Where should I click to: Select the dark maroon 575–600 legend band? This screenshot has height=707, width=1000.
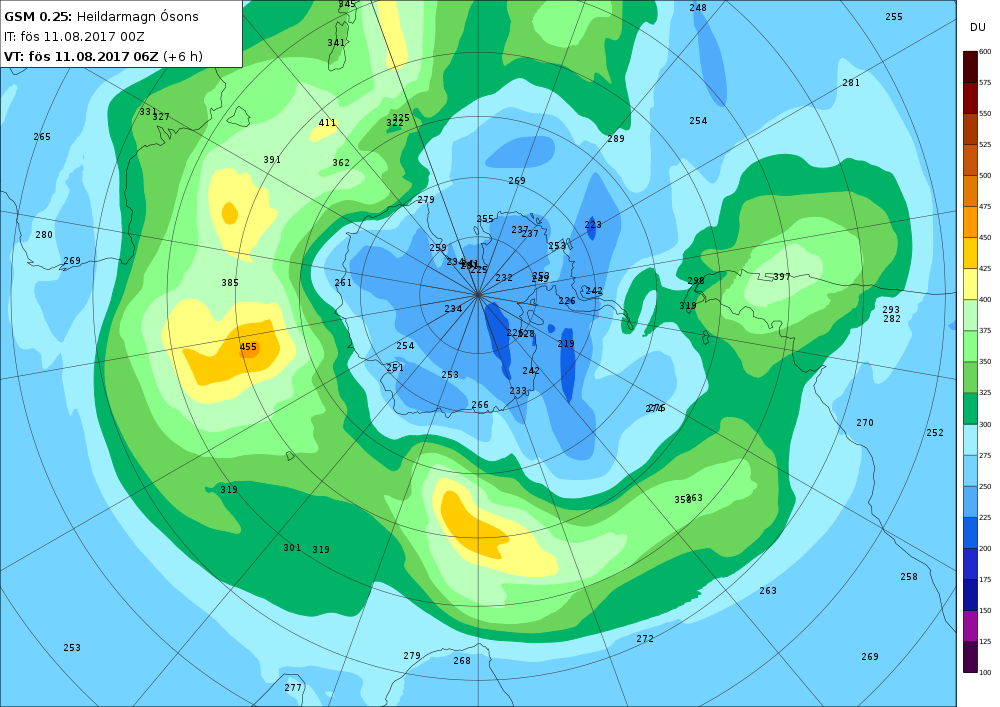point(970,67)
